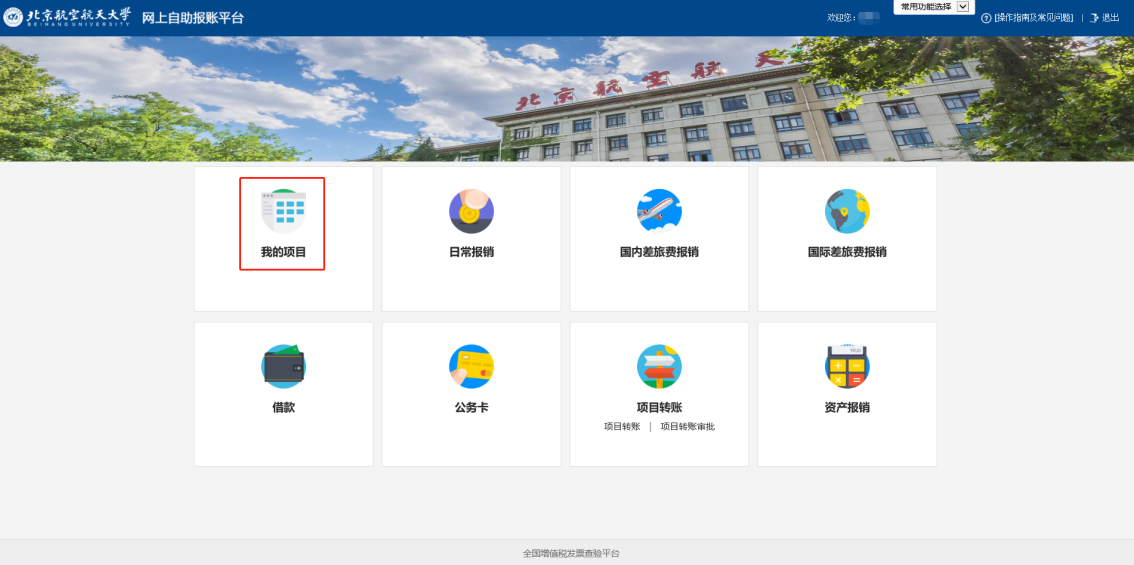Open 国内差旅费报销 airplane icon
1134x565 pixels.
click(659, 211)
